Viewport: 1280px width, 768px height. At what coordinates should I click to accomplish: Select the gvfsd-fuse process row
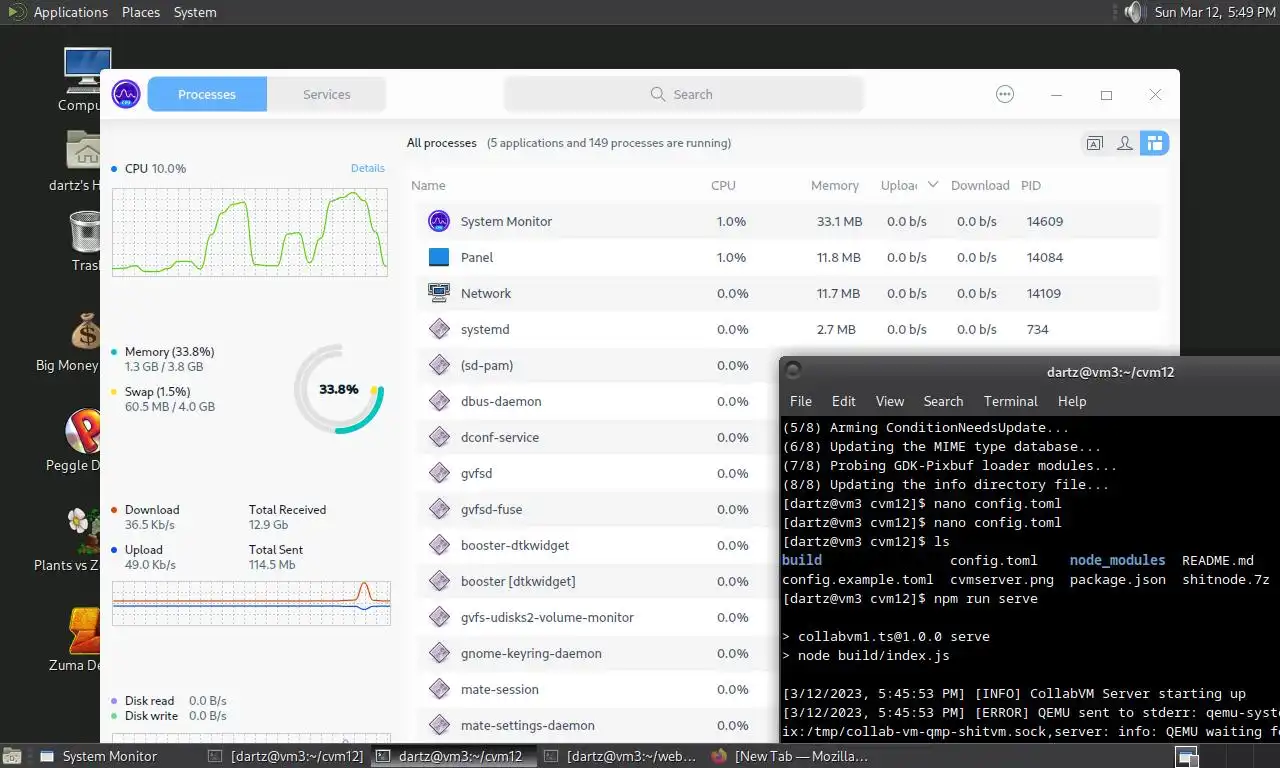pos(597,509)
